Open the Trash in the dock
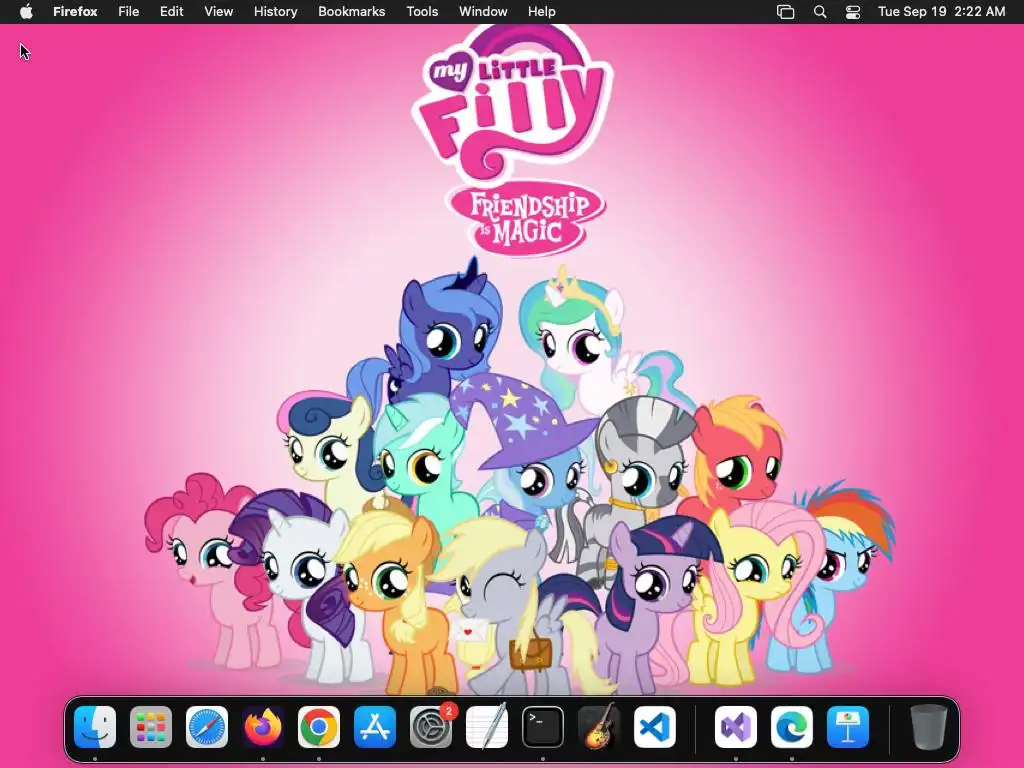Image resolution: width=1024 pixels, height=768 pixels. pos(929,727)
